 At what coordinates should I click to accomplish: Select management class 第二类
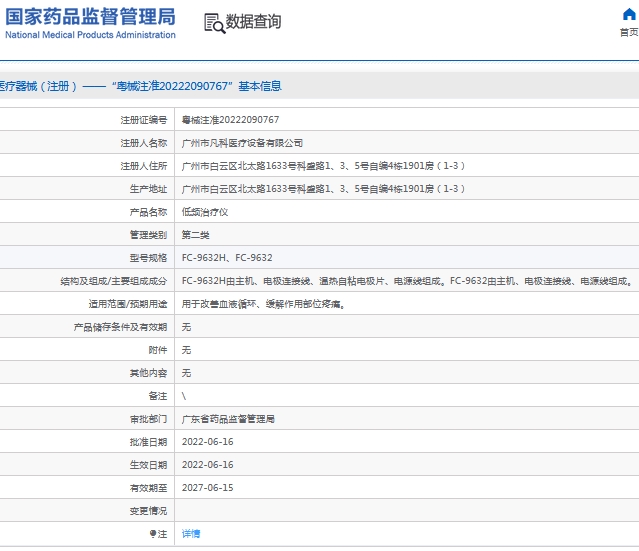[196, 235]
